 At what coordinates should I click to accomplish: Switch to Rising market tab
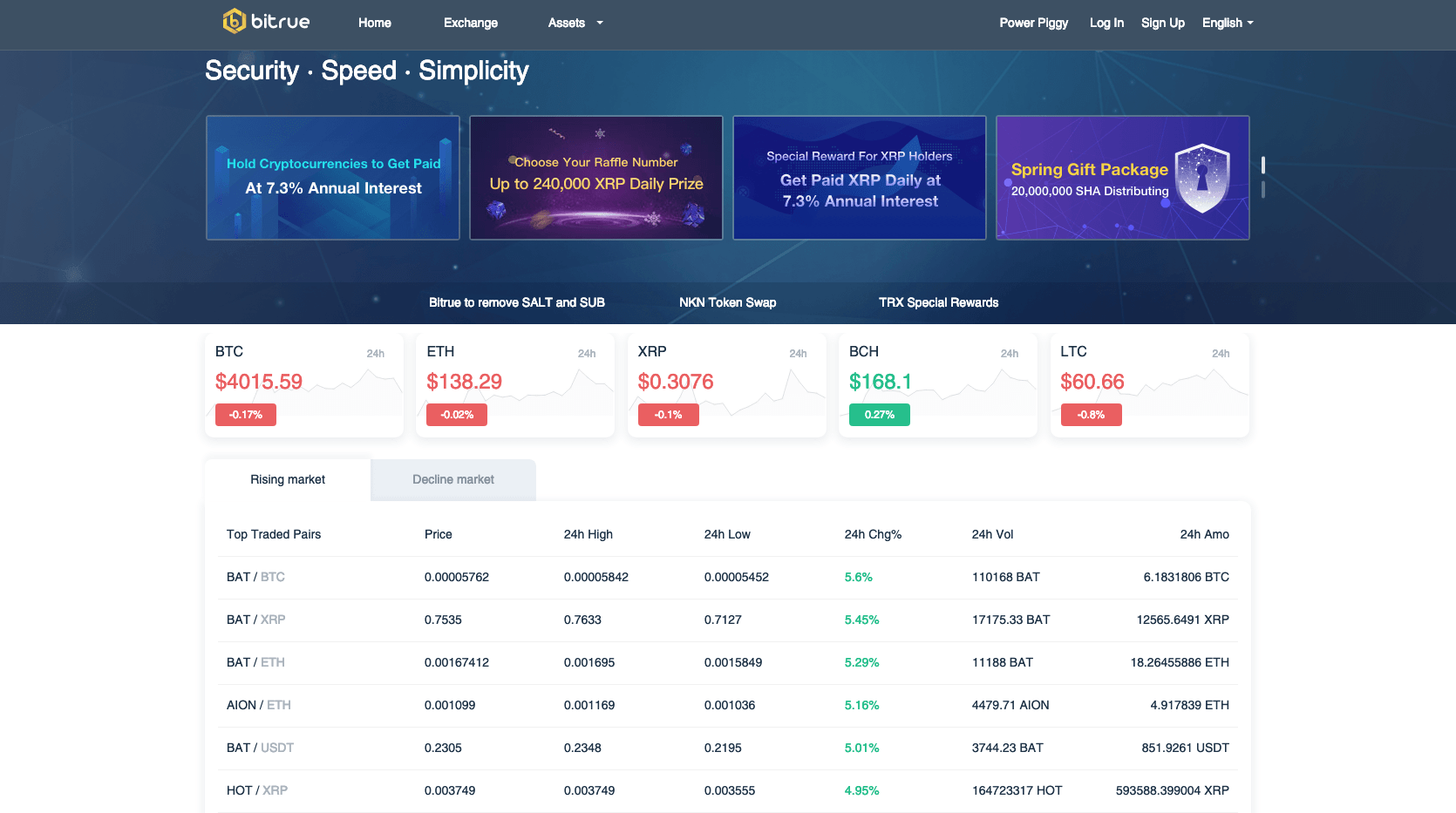coord(288,479)
